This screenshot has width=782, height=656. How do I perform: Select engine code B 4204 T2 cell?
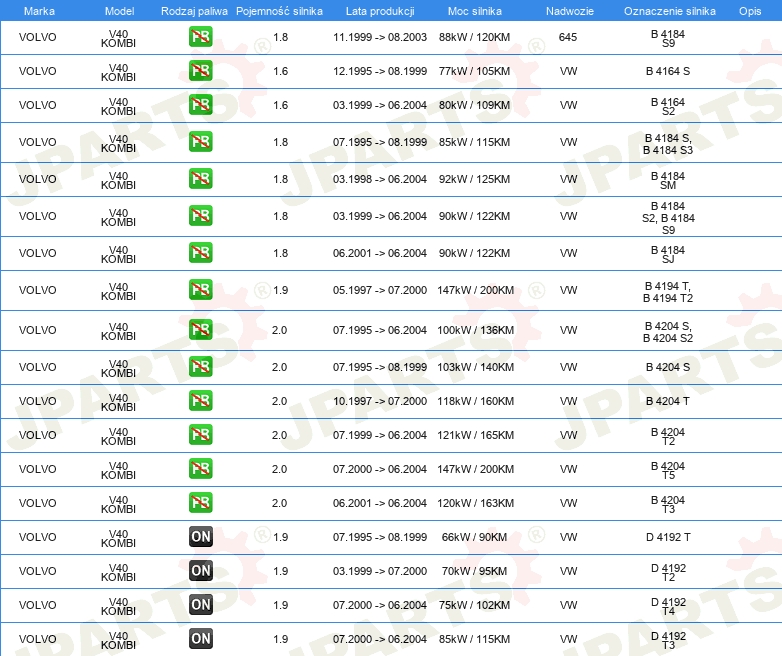click(x=668, y=436)
